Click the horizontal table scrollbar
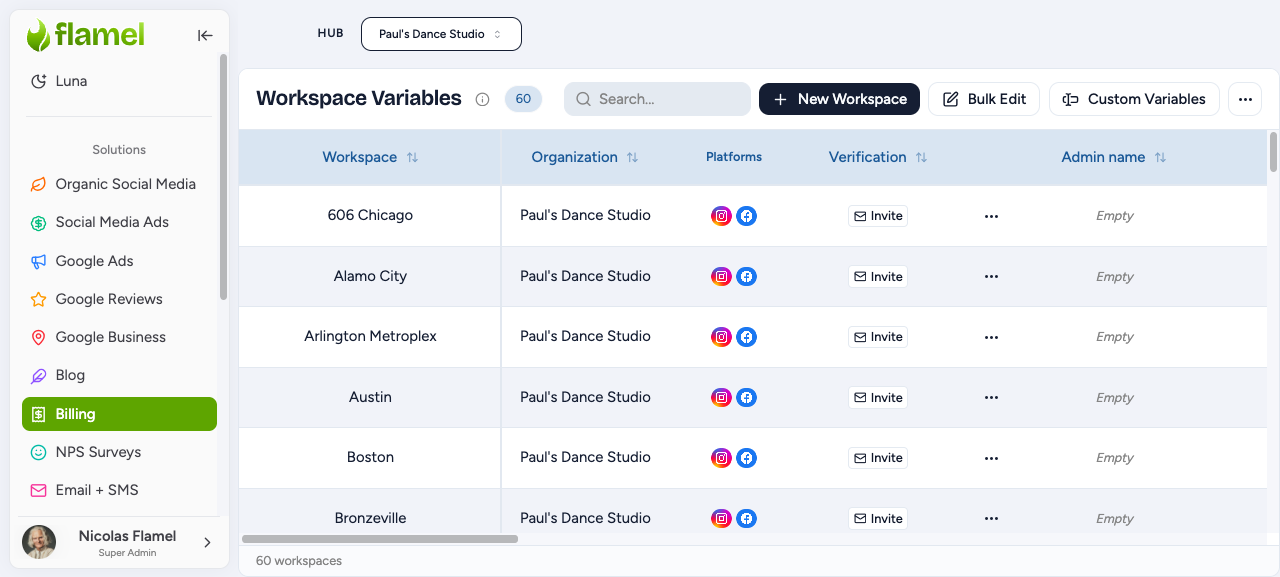1280x577 pixels. (380, 539)
